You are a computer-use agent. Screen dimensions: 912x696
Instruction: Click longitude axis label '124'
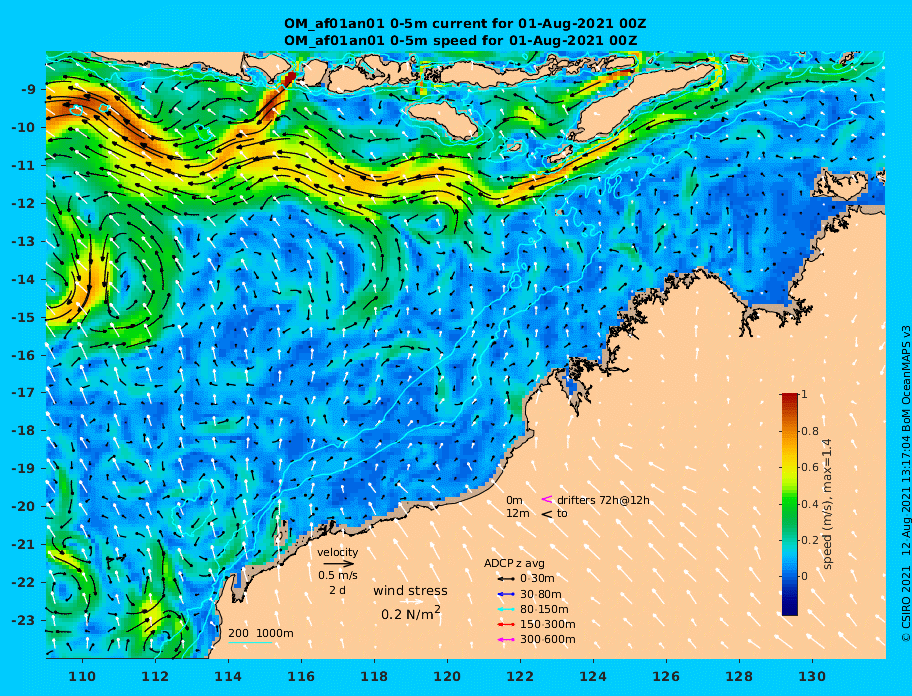(x=593, y=676)
